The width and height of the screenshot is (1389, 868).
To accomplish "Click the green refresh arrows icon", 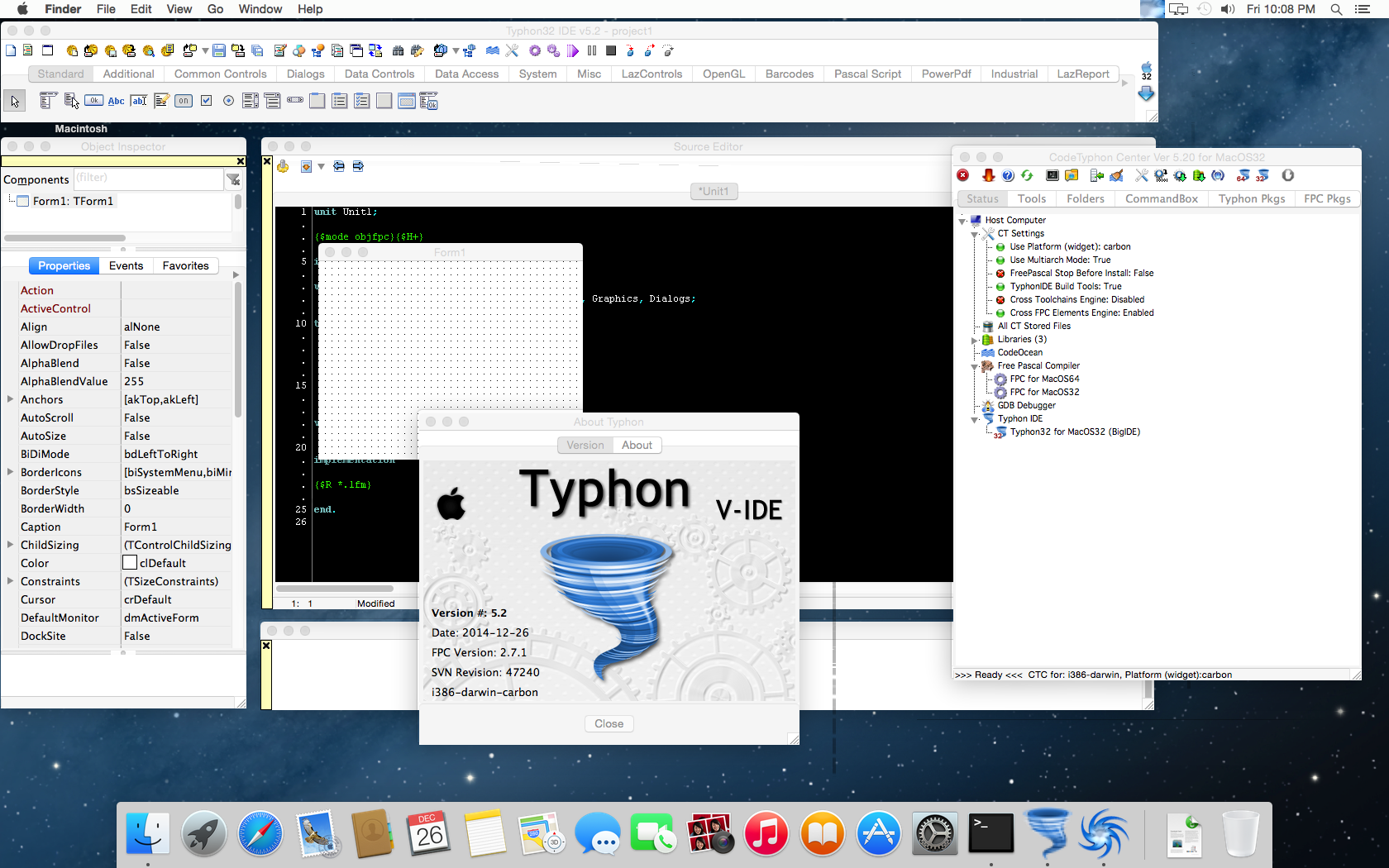I will [1027, 175].
